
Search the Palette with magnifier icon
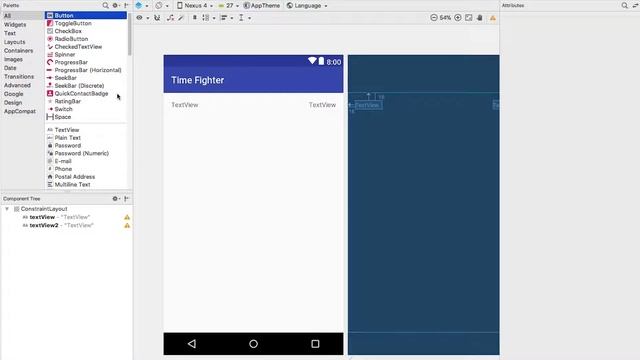click(x=105, y=5)
